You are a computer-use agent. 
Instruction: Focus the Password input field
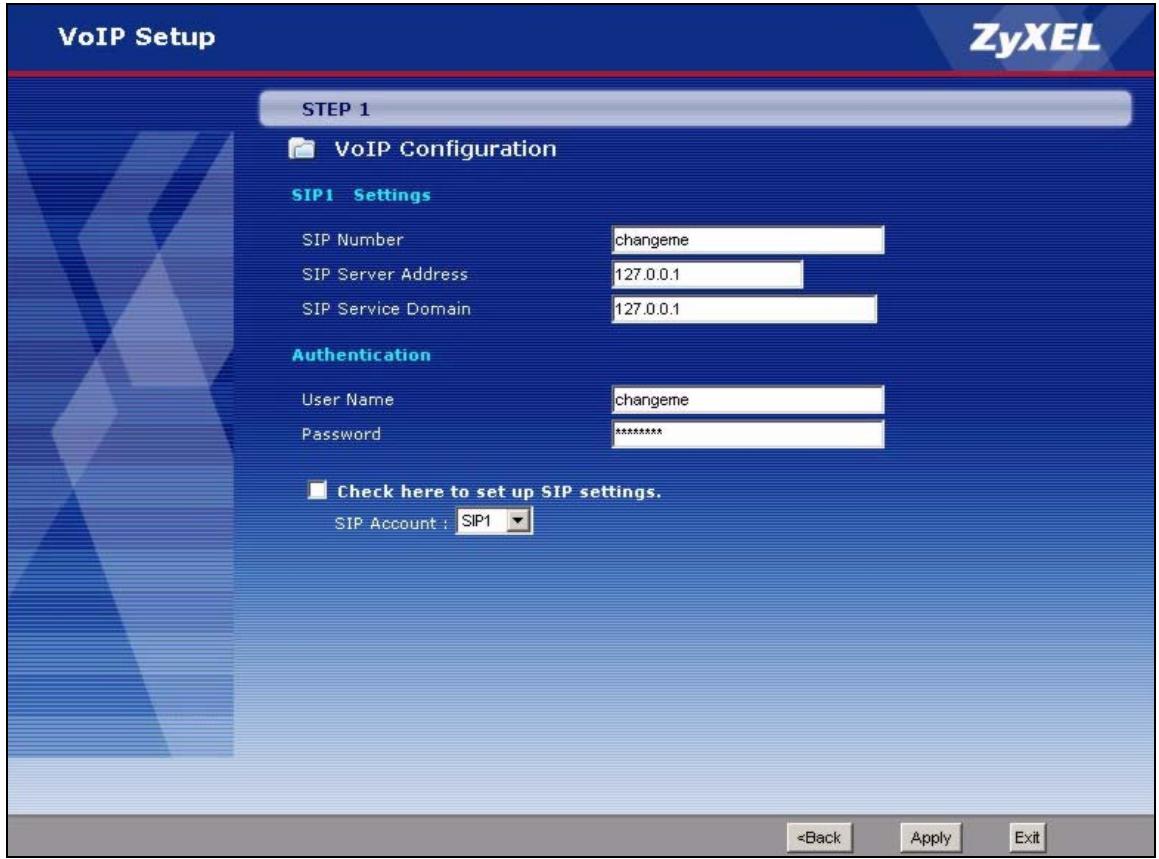point(748,434)
